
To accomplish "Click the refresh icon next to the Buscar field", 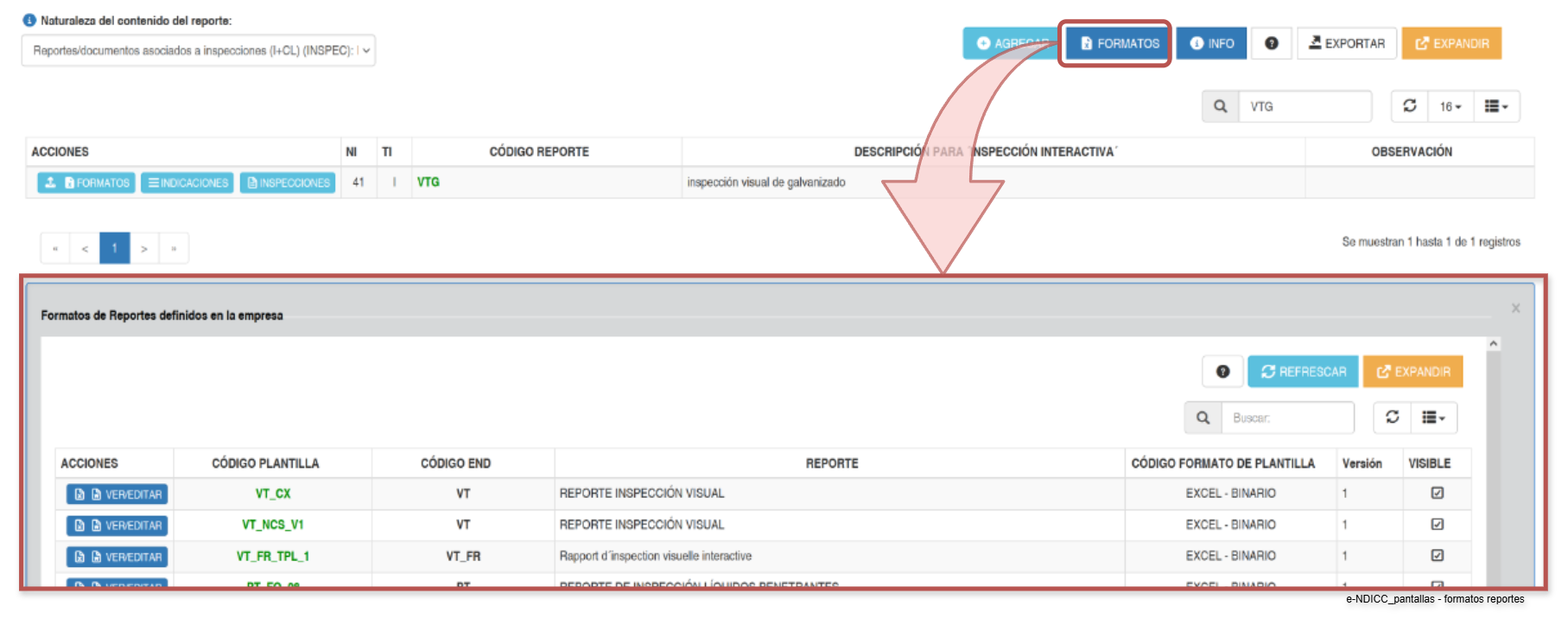I will point(1393,418).
